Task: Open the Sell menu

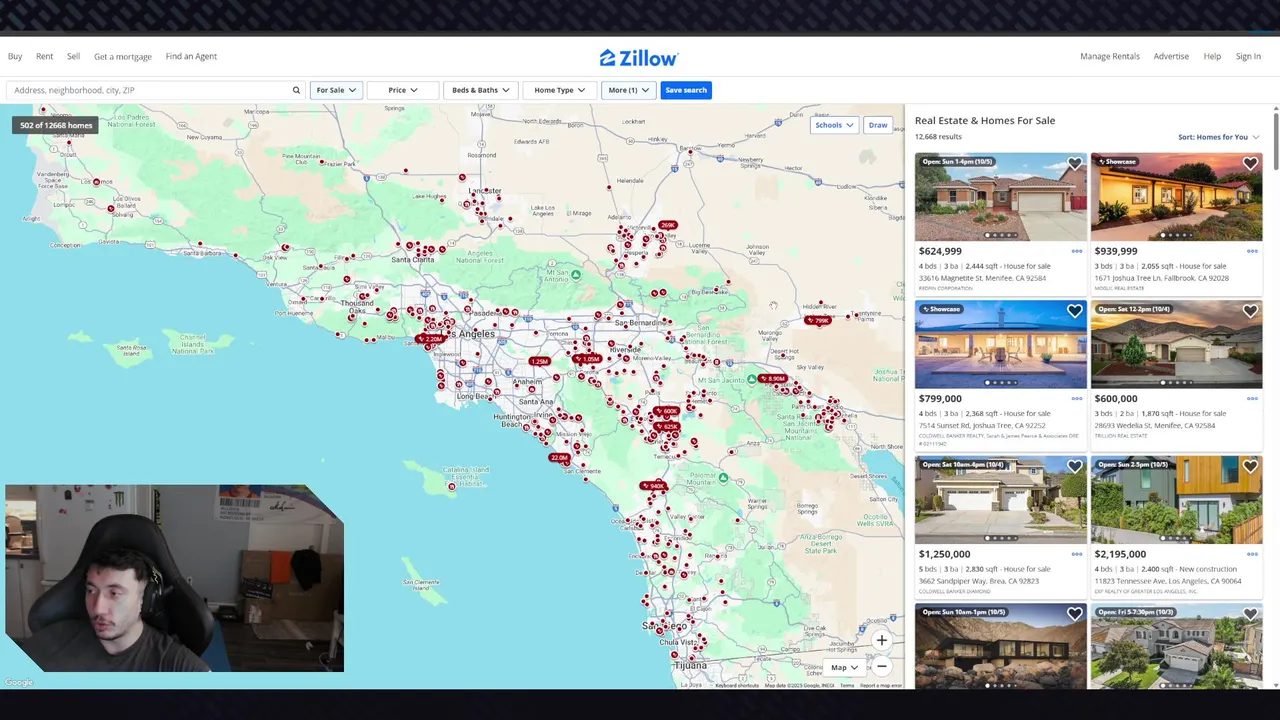Action: (73, 56)
